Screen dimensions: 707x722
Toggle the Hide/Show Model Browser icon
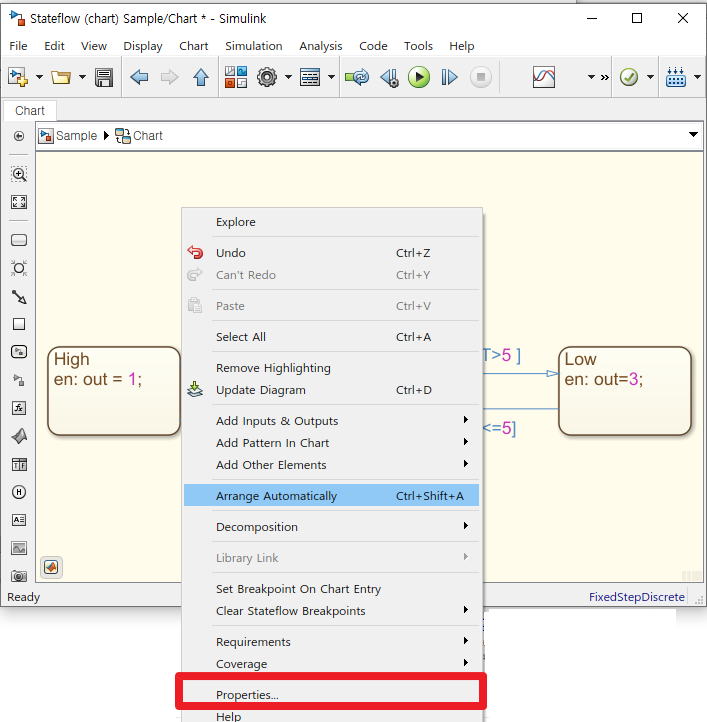coord(19,136)
